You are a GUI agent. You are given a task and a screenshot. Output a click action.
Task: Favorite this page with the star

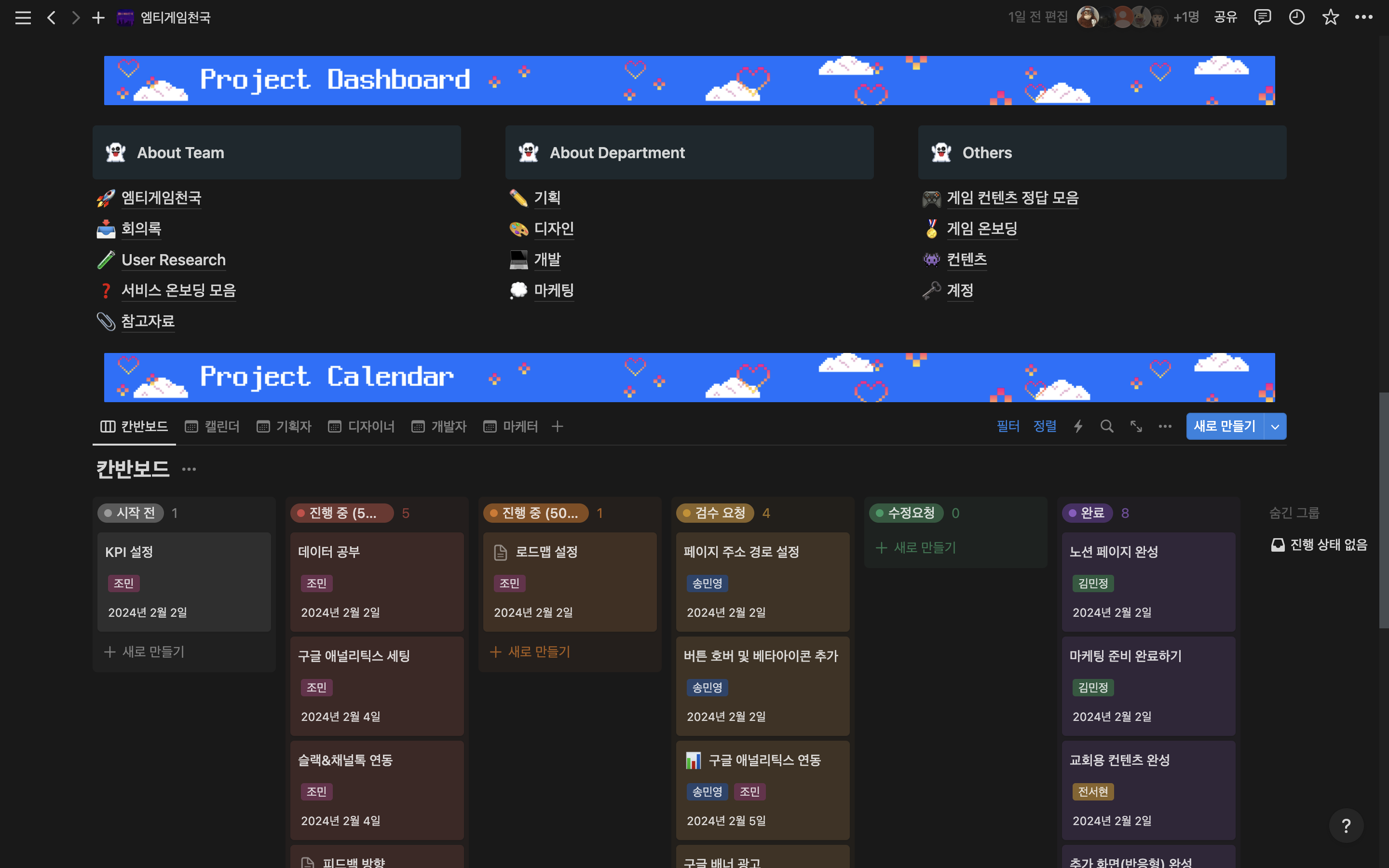pos(1331,17)
